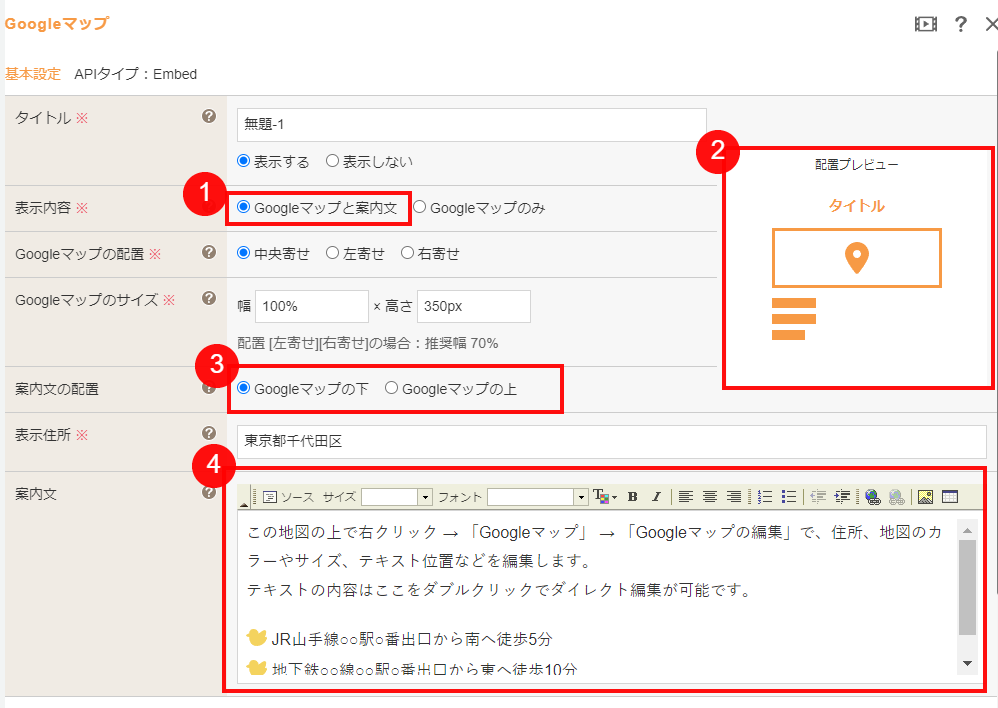This screenshot has height=708, width=998.
Task: Place guide text with Googleマップの上
Action: click(391, 388)
